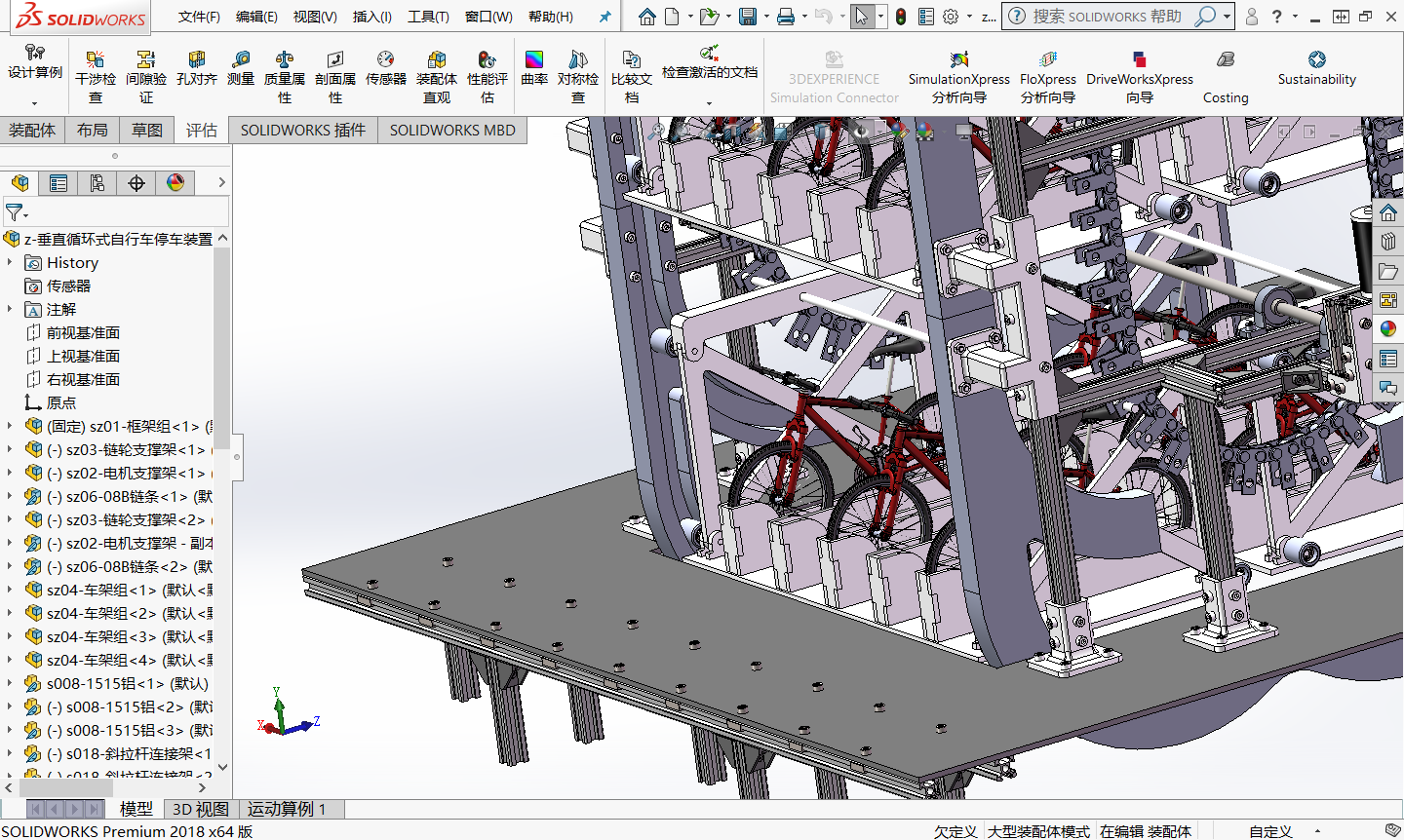
Task: Open the PropertyManager tab icon
Action: click(x=58, y=183)
